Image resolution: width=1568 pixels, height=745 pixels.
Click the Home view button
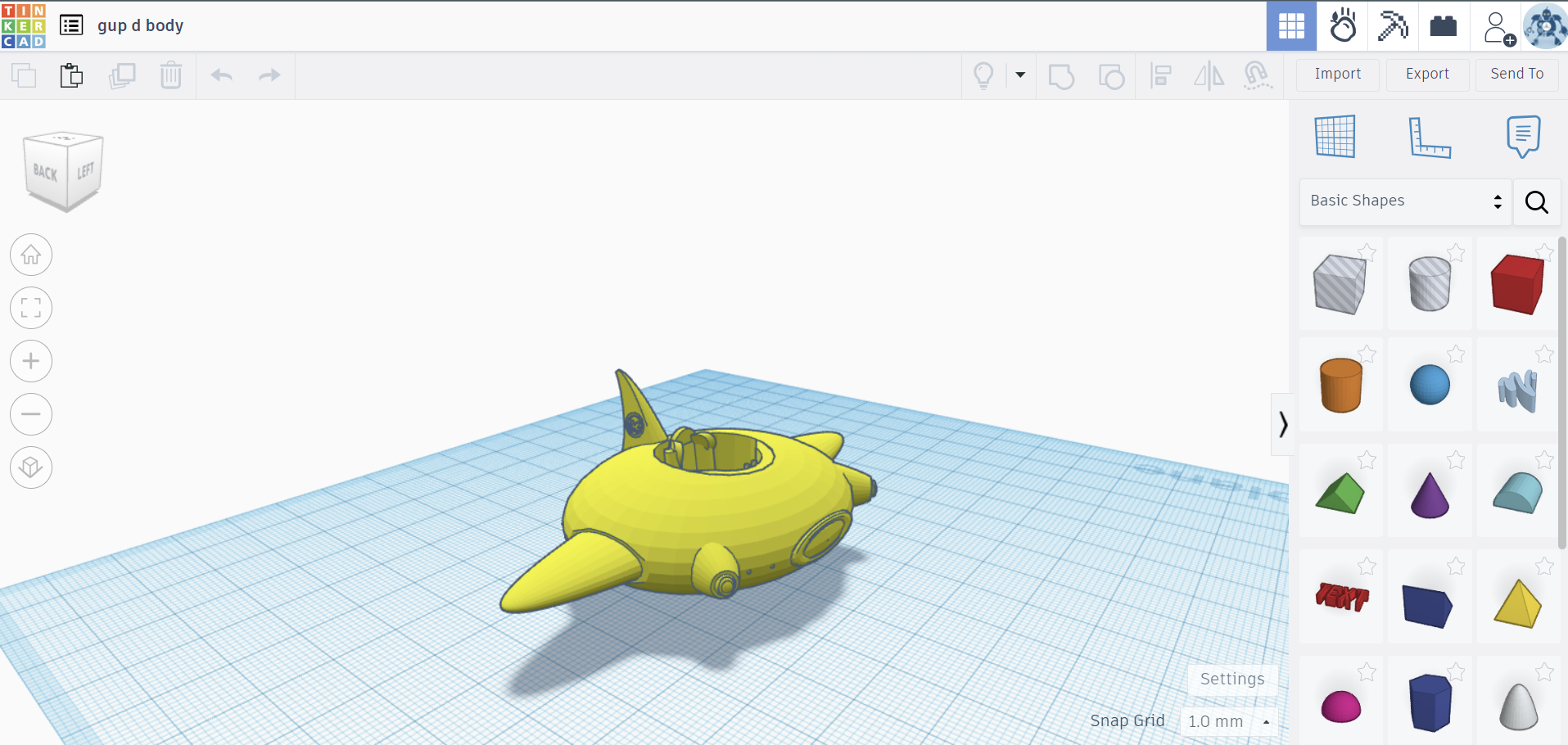click(x=31, y=255)
